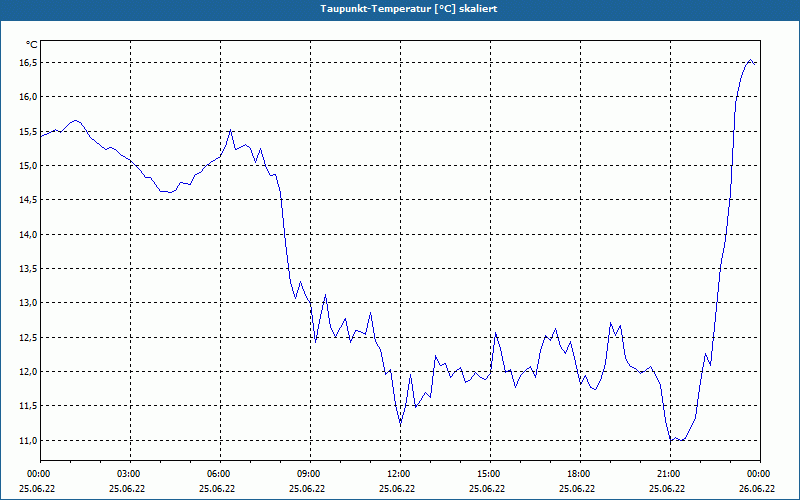The width and height of the screenshot is (800, 500).
Task: Select the 25.06.22 date under 03:00
Action: 127,489
